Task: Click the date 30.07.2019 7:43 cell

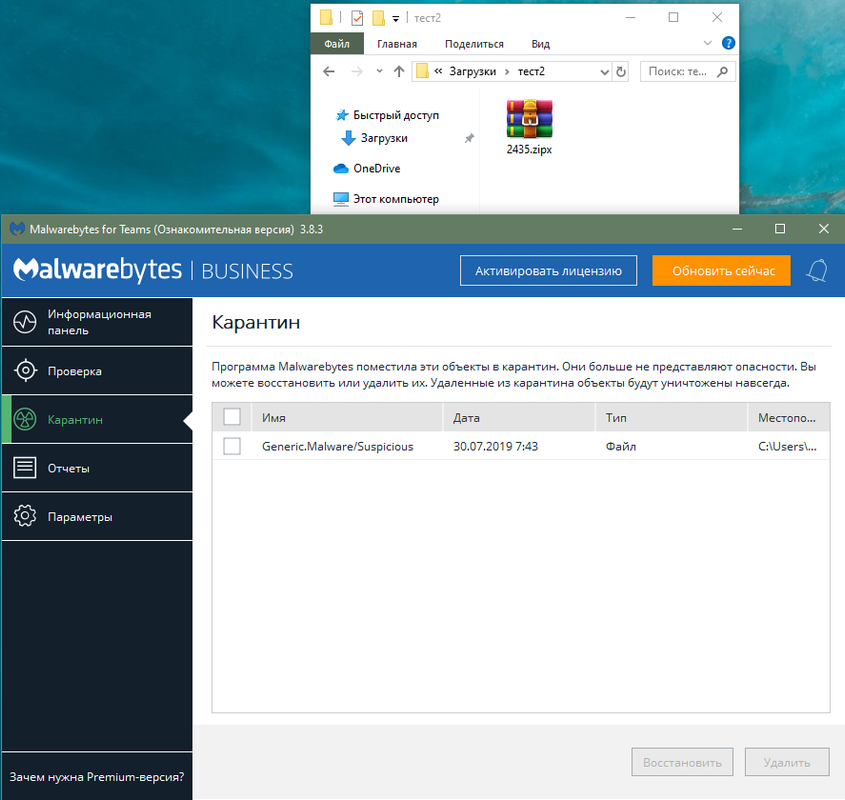Action: pyautogui.click(x=495, y=446)
